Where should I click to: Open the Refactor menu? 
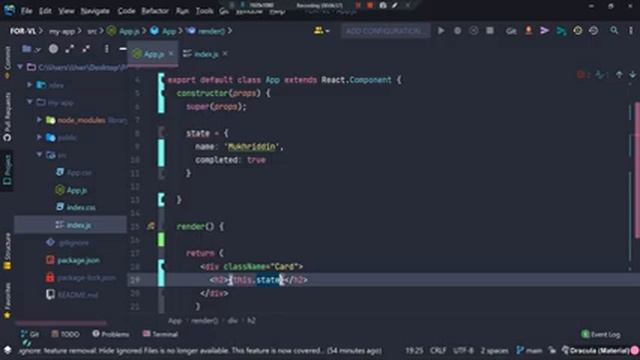[155, 11]
